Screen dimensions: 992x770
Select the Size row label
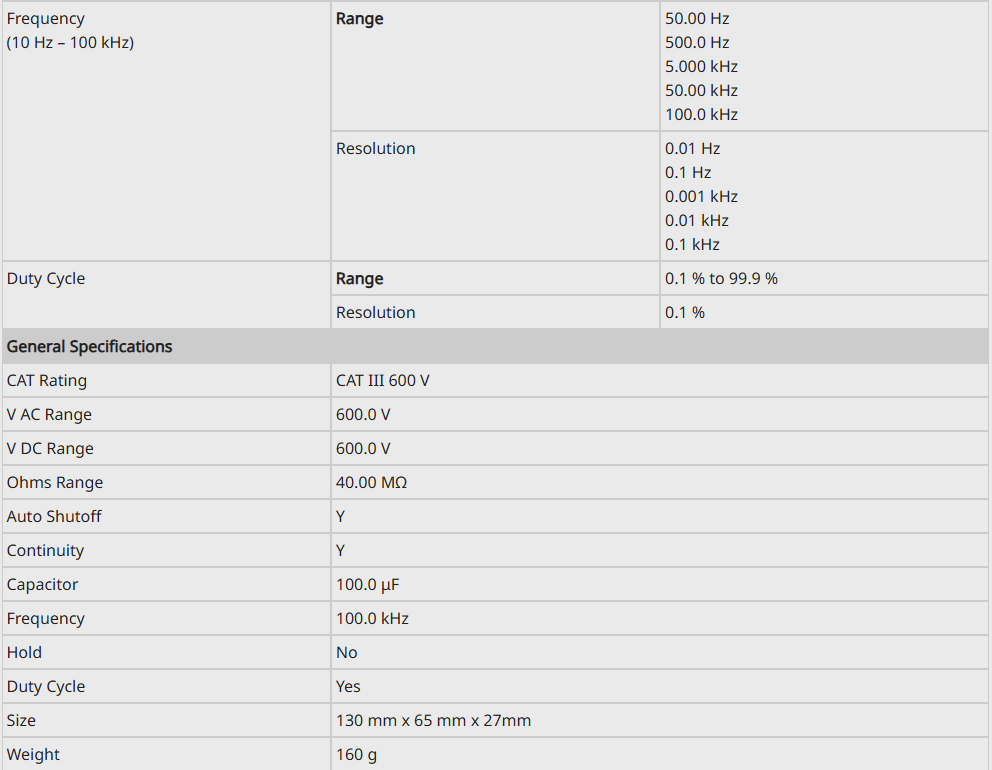tap(21, 721)
